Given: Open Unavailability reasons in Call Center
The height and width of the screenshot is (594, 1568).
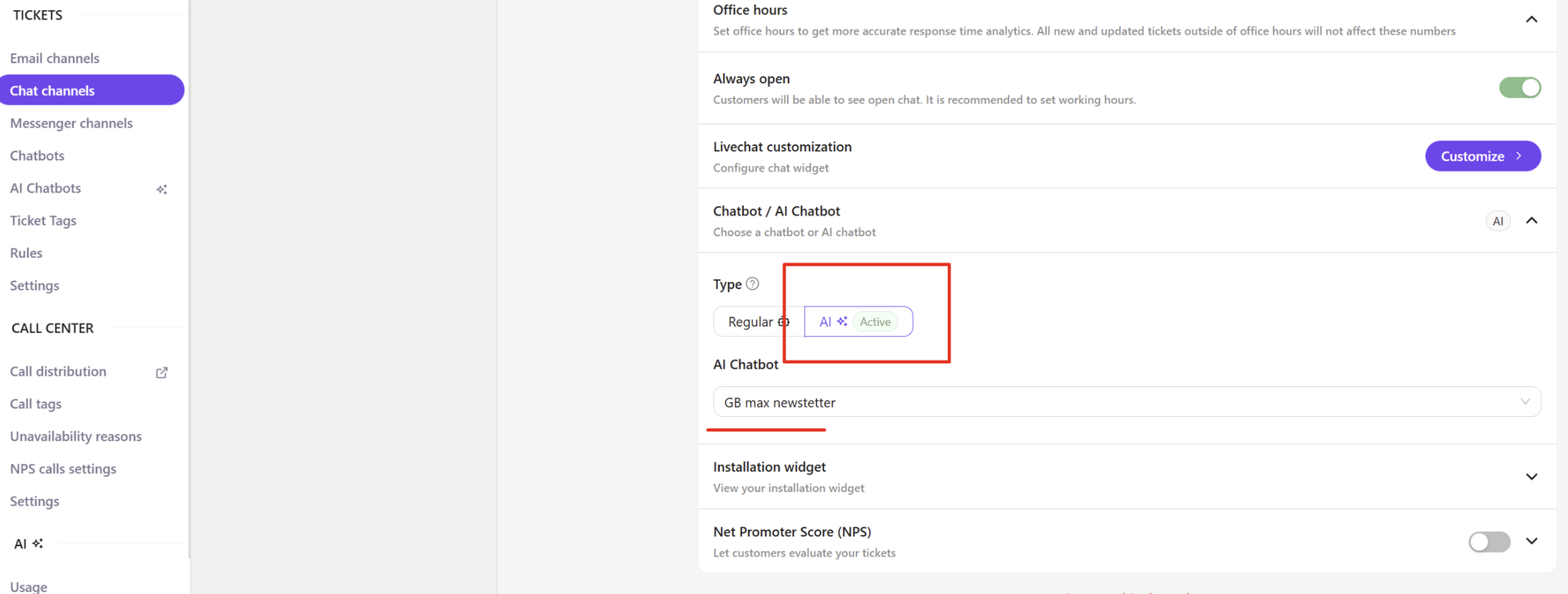Looking at the screenshot, I should (76, 436).
